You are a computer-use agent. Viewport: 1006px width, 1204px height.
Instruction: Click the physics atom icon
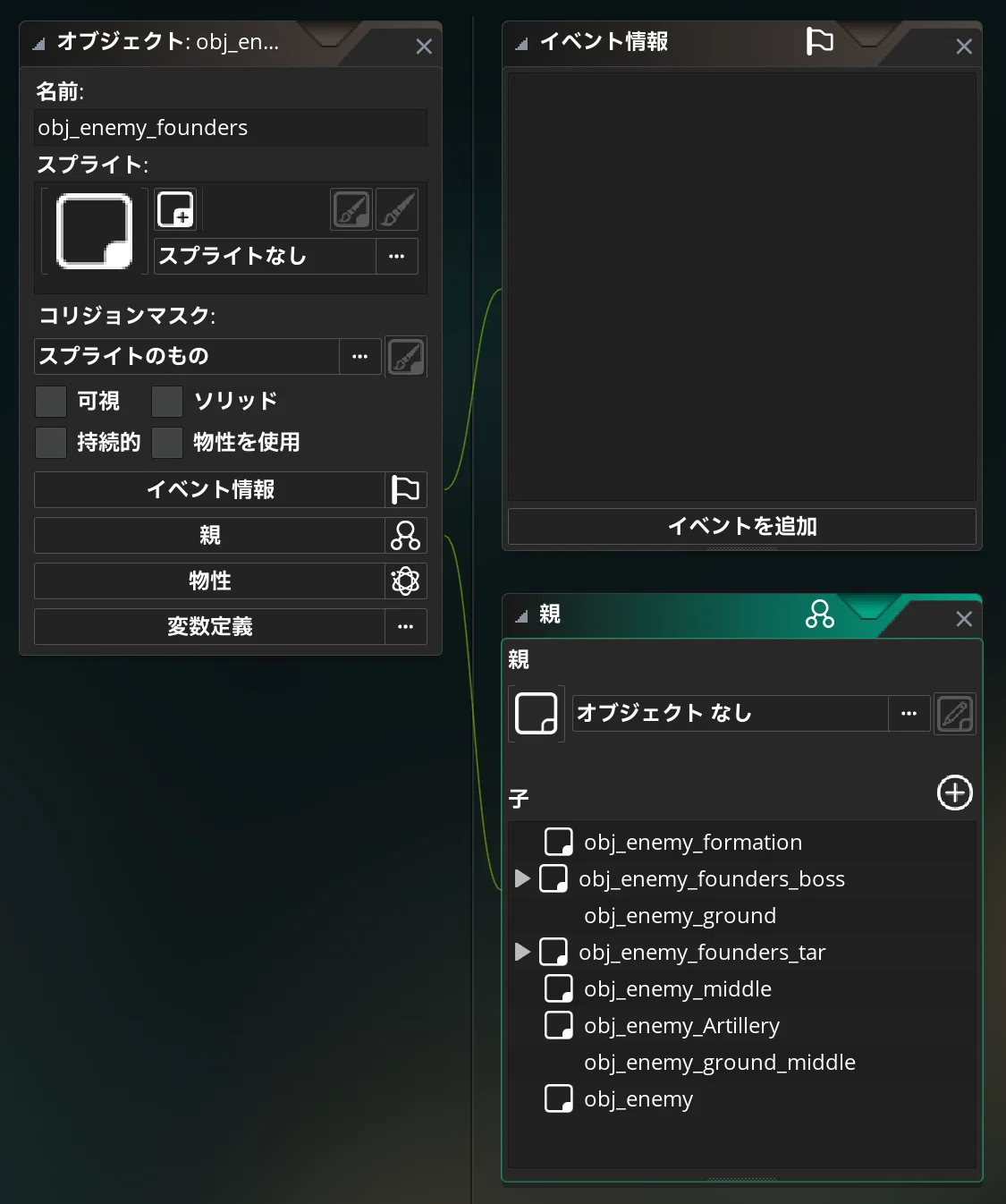click(x=406, y=581)
